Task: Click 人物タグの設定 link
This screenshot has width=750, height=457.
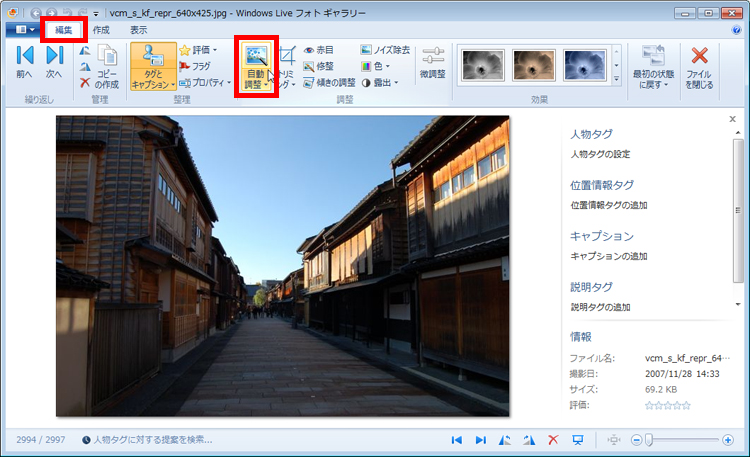Action: pyautogui.click(x=600, y=154)
